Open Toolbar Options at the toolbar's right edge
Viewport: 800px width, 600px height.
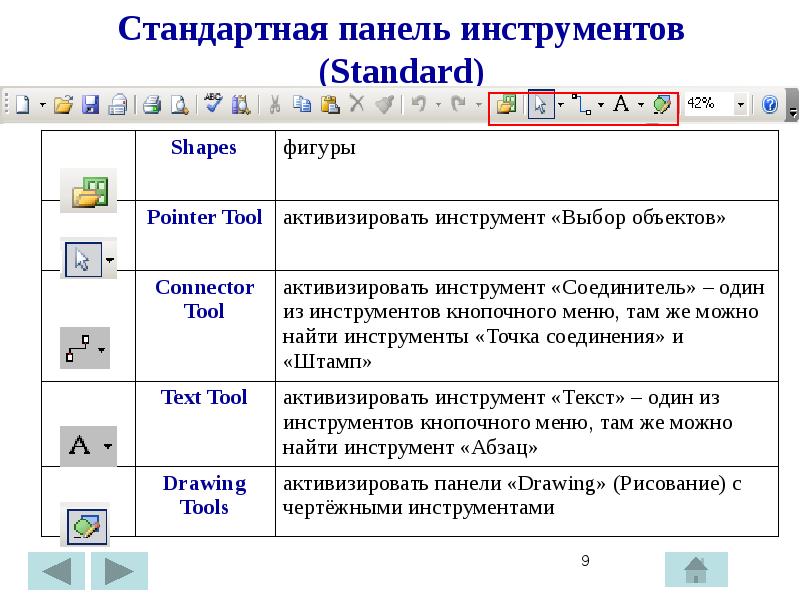click(792, 106)
